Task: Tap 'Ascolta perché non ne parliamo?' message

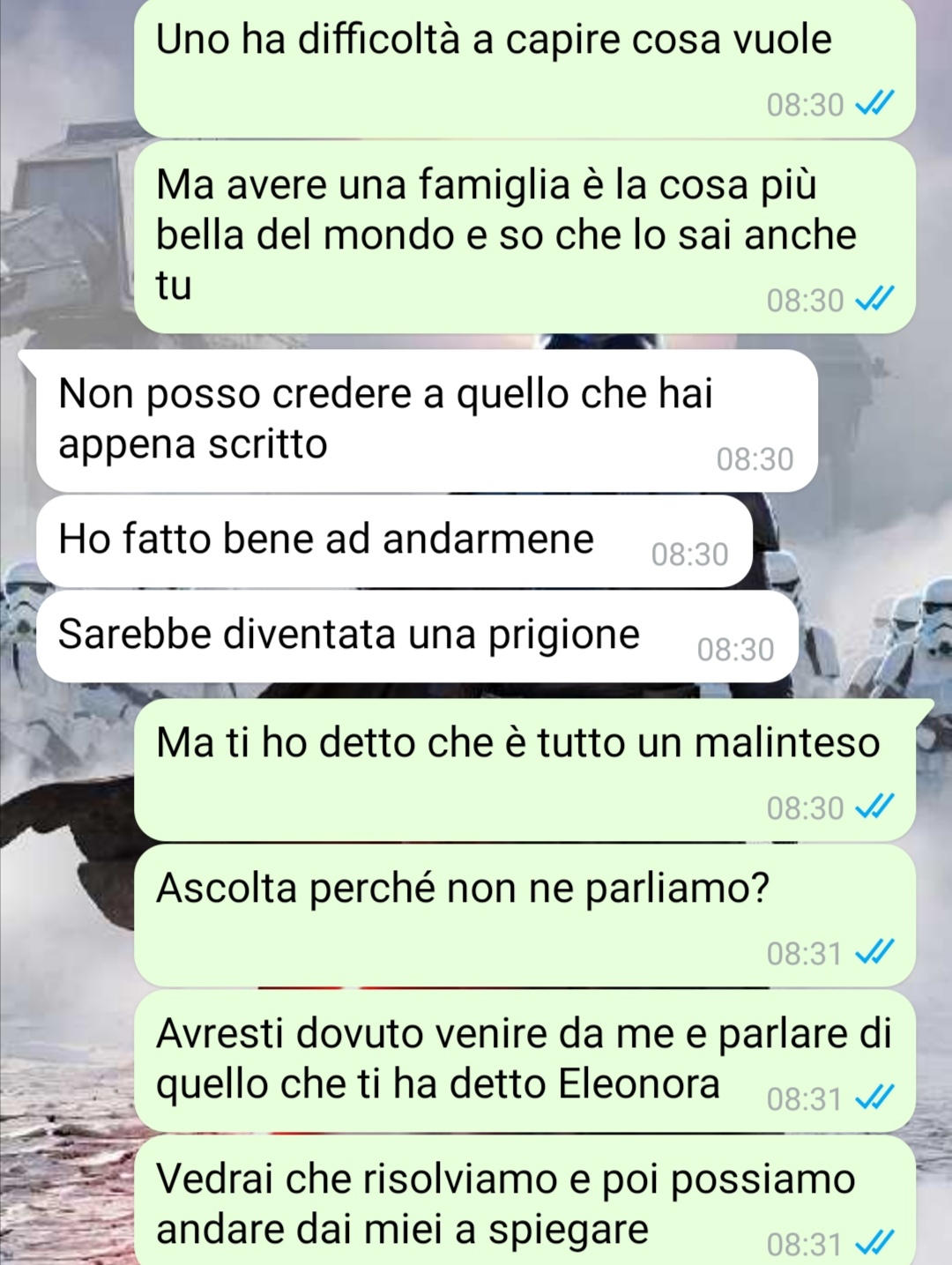Action: click(524, 914)
